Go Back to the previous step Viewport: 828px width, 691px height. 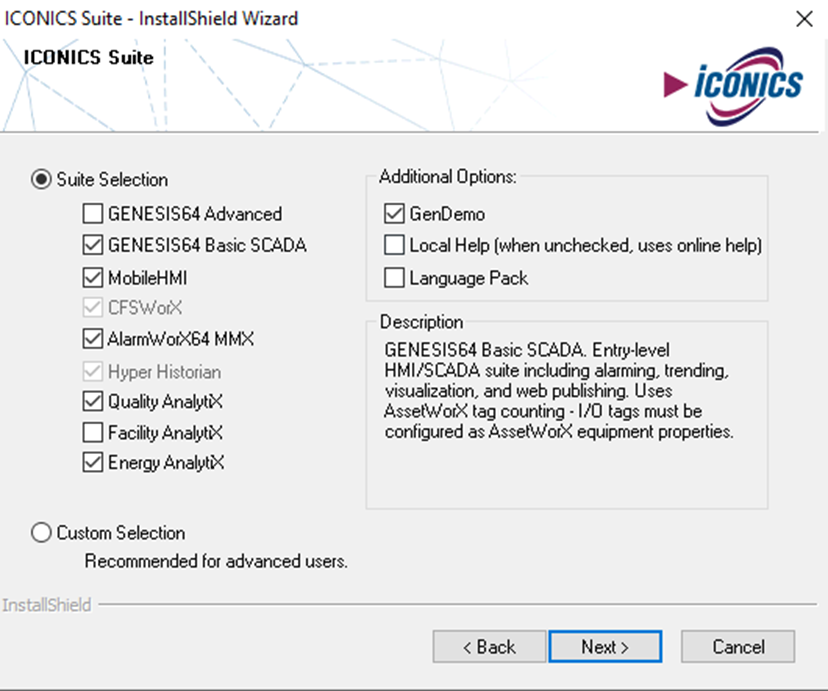click(489, 647)
